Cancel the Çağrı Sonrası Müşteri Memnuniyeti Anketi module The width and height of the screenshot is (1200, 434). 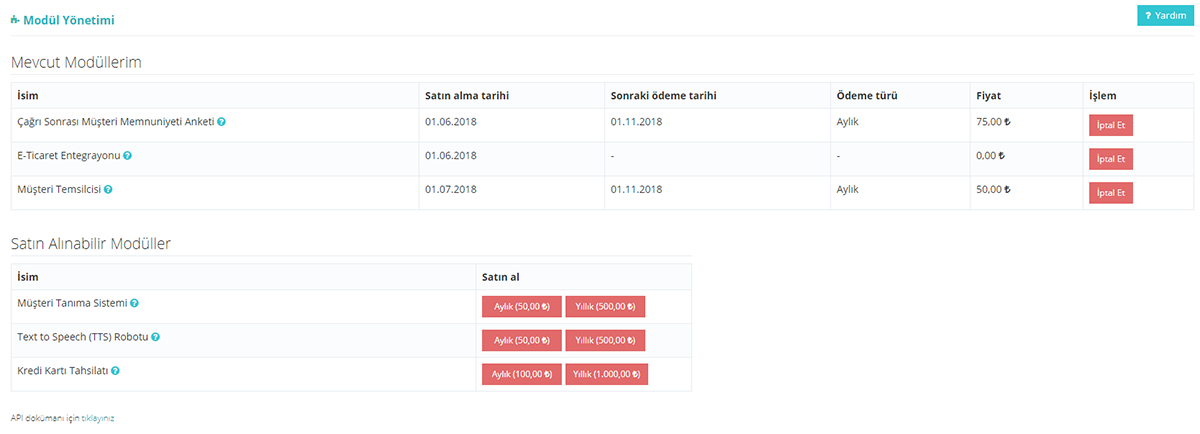coord(1111,125)
